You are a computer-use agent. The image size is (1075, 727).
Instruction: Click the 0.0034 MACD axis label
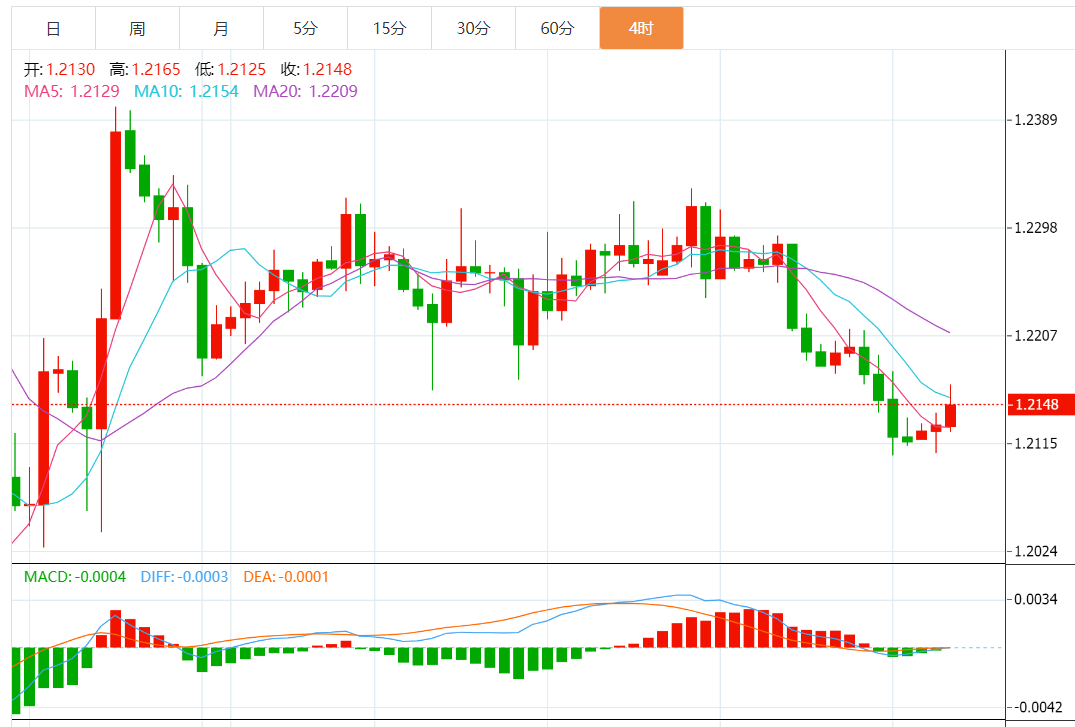click(1036, 599)
